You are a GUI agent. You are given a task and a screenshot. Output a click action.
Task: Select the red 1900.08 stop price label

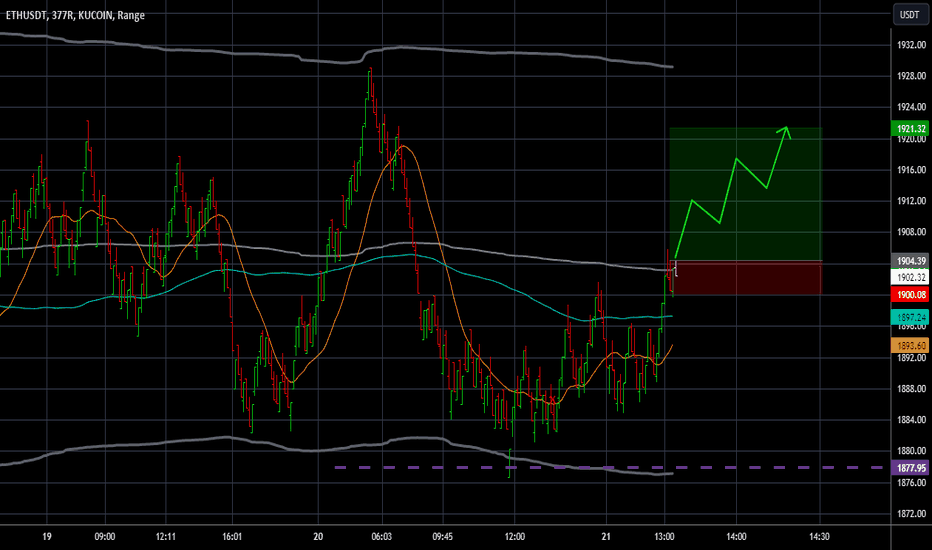coord(911,294)
